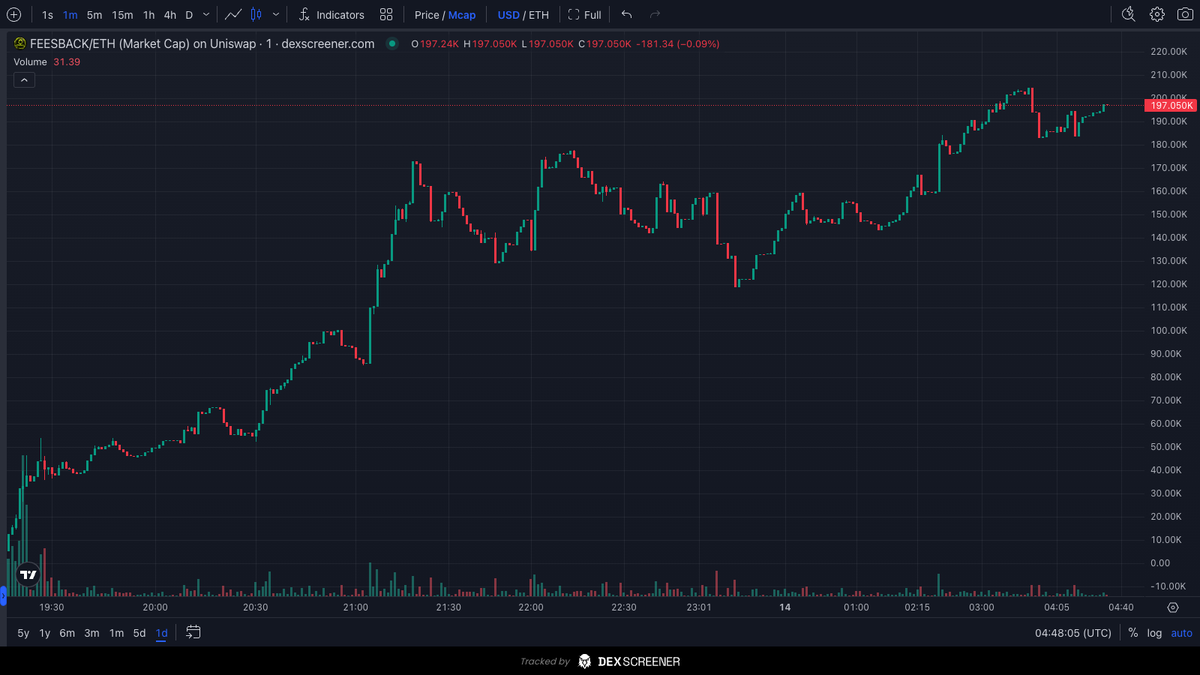The width and height of the screenshot is (1200, 675).
Task: Choose the 4h timeframe
Action: (x=170, y=15)
